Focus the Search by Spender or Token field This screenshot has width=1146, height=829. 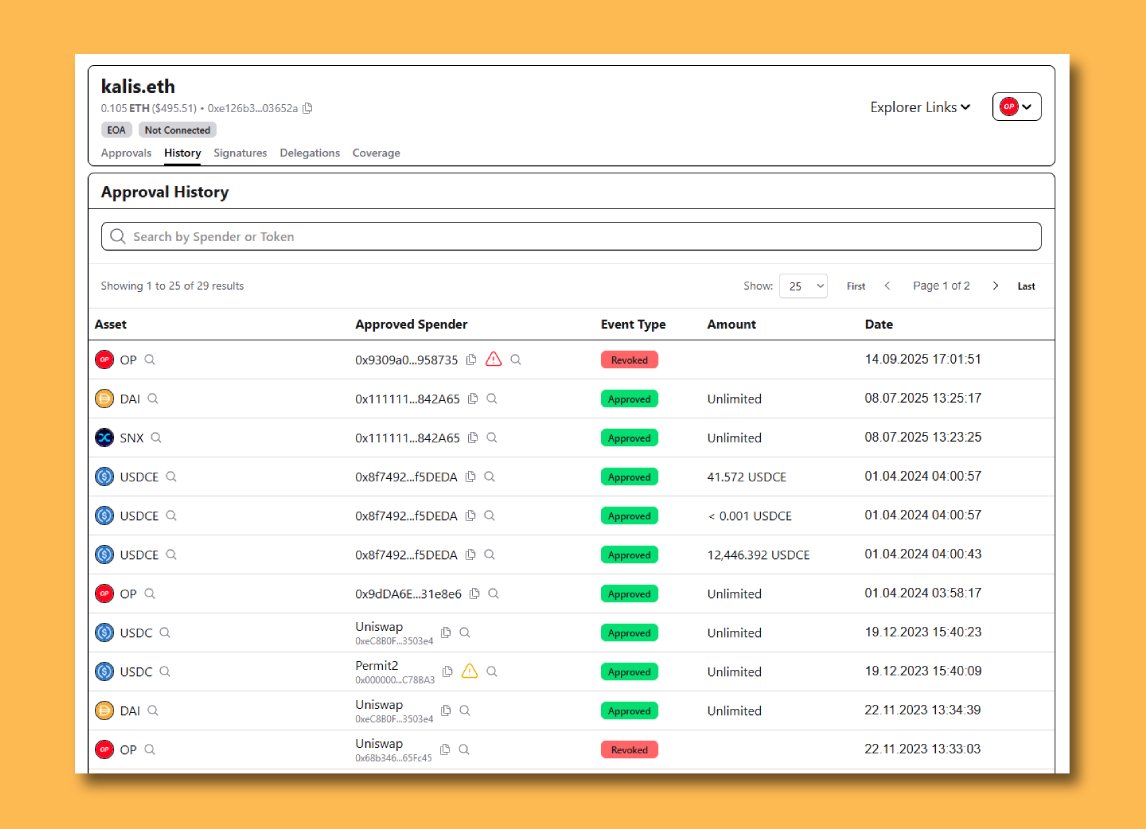click(x=571, y=236)
